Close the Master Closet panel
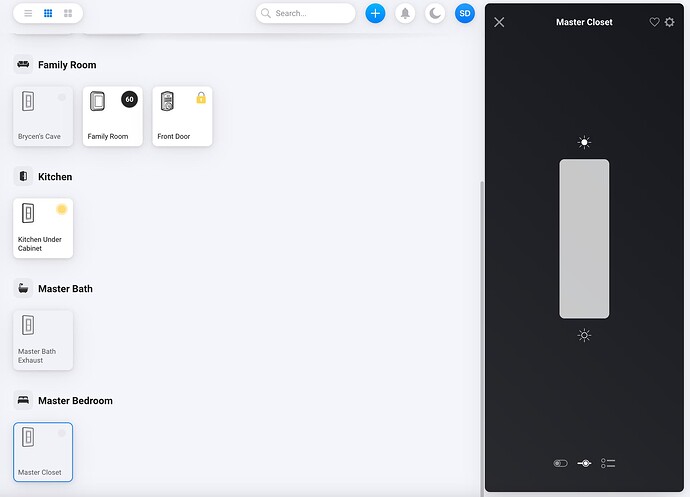This screenshot has height=497, width=690. (x=499, y=22)
